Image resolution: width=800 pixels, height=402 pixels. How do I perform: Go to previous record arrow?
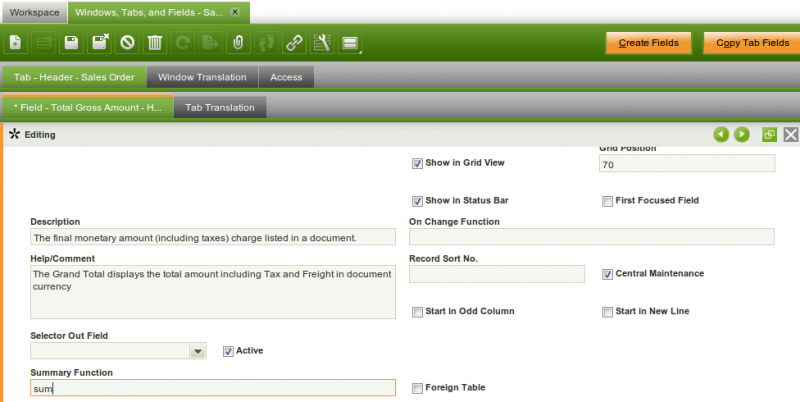pos(721,134)
